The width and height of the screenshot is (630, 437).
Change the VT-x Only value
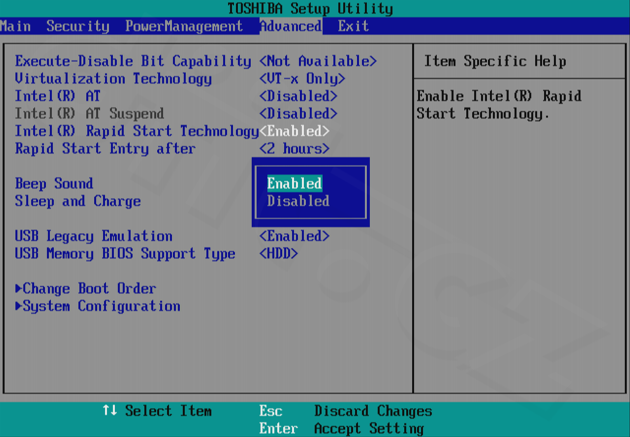(302, 79)
